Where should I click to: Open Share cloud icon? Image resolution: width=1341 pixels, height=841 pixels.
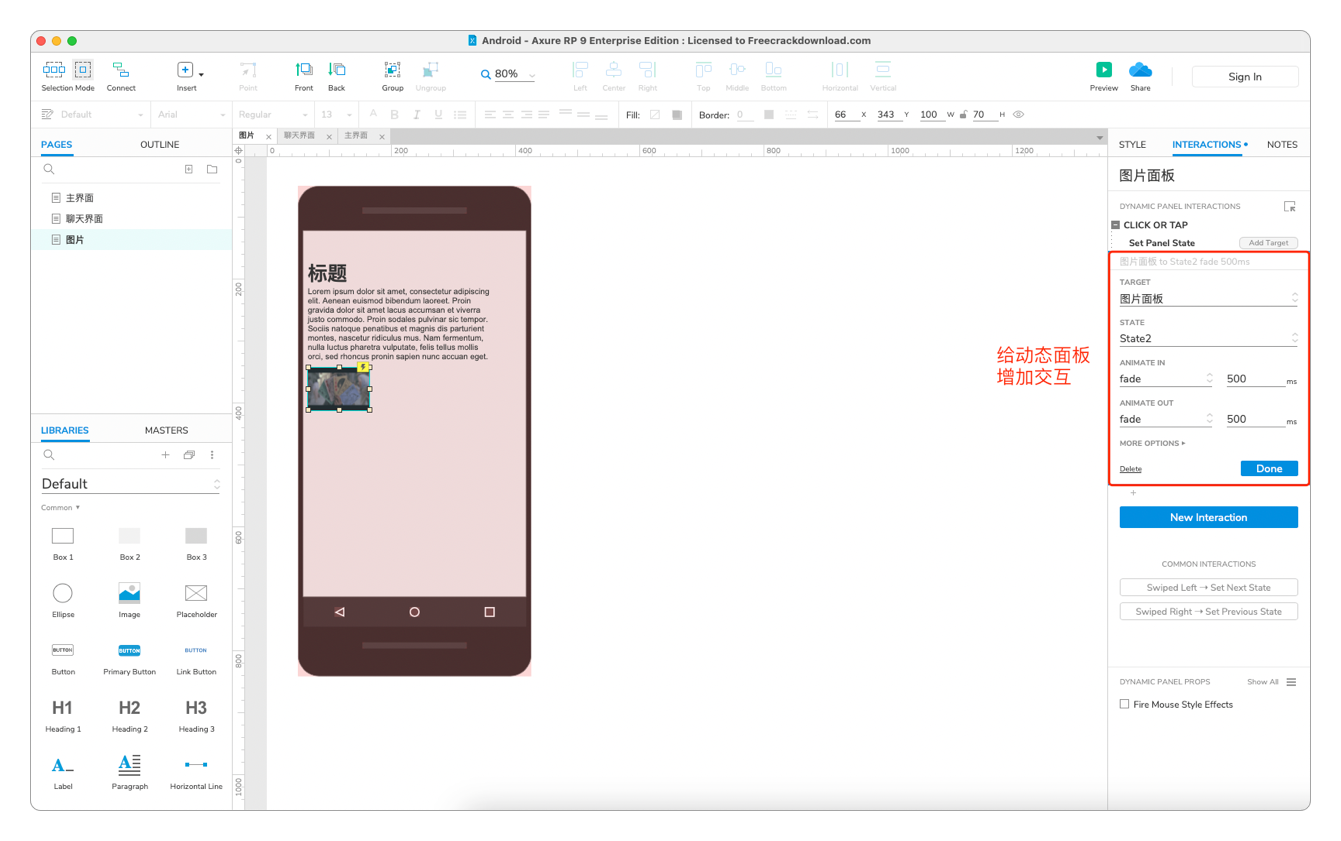click(x=1140, y=69)
